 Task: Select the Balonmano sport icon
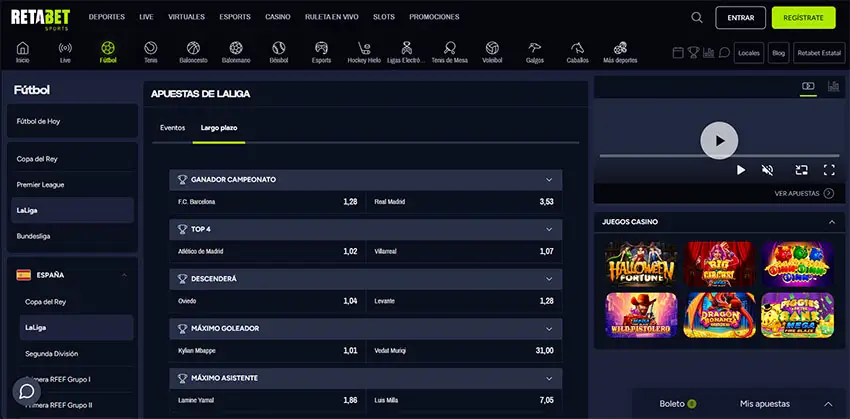236,48
